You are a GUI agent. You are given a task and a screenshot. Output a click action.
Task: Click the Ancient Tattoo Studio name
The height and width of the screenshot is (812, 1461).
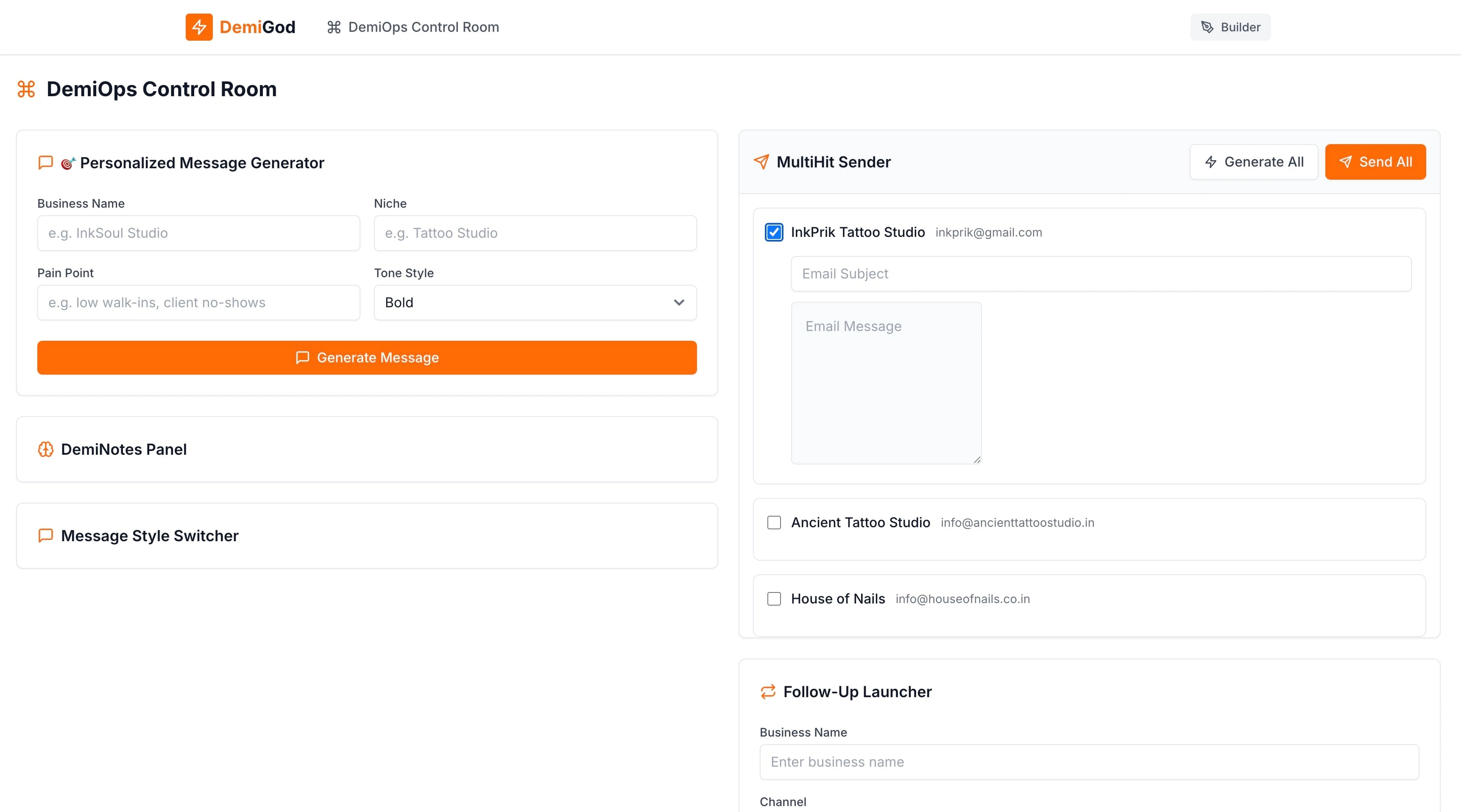click(860, 522)
